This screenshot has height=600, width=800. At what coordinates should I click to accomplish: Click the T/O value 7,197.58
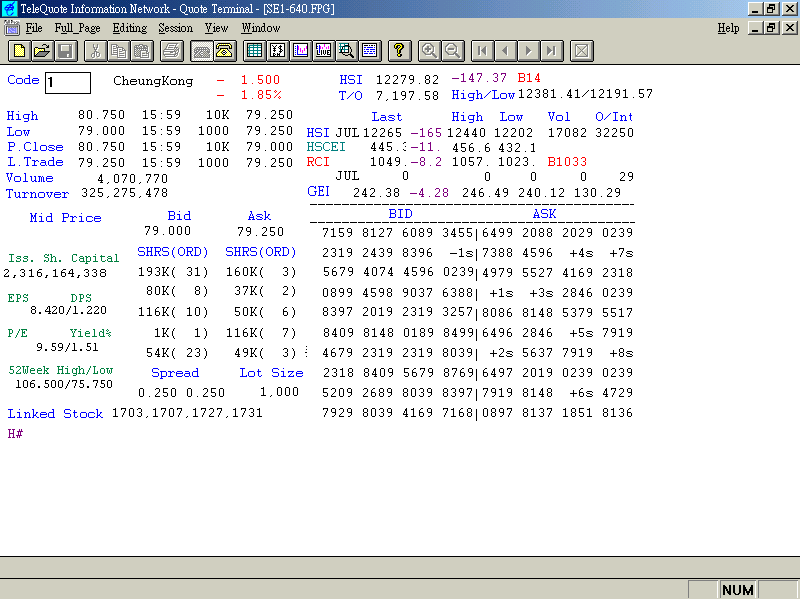[x=407, y=96]
